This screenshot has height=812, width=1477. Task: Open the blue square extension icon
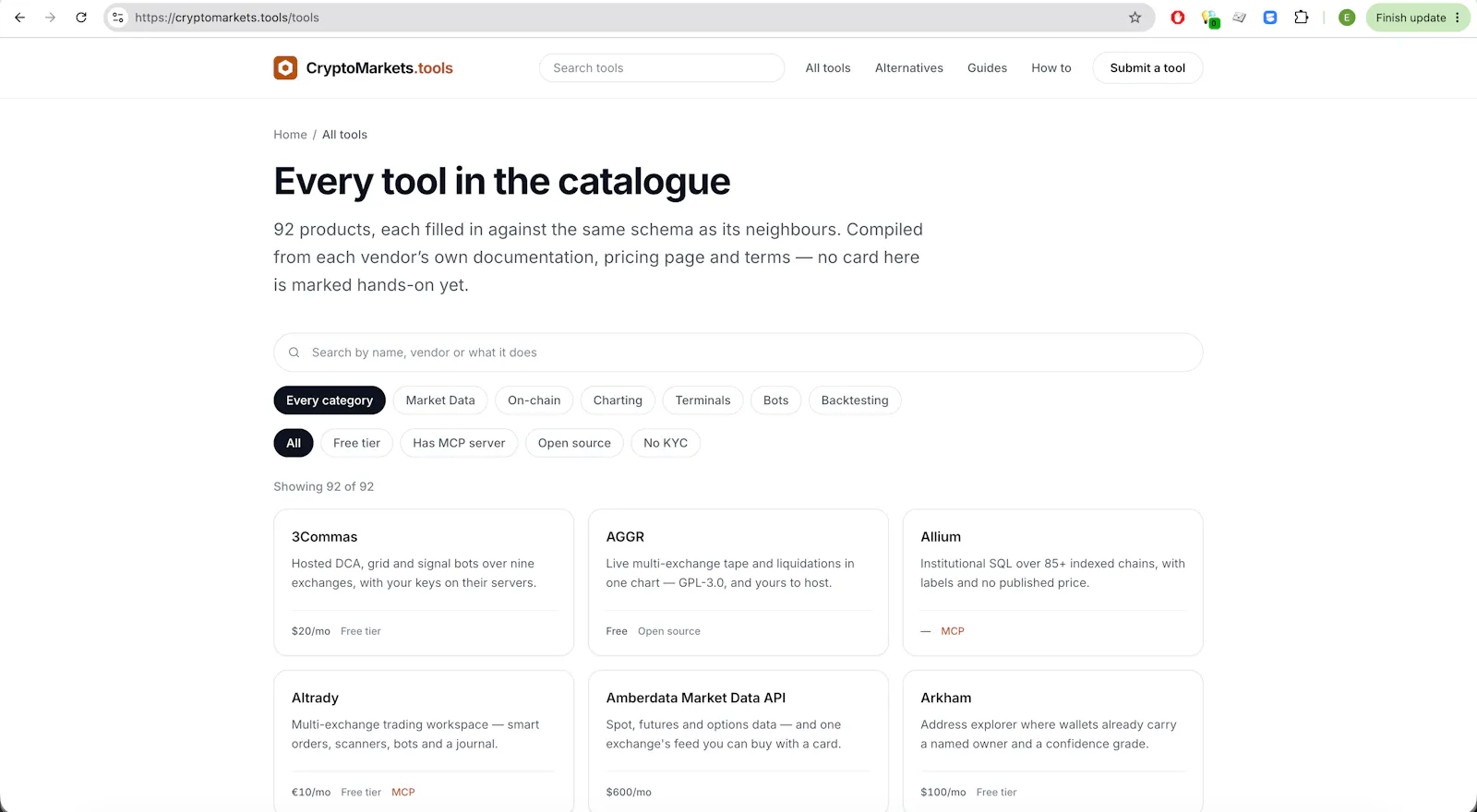click(x=1270, y=18)
